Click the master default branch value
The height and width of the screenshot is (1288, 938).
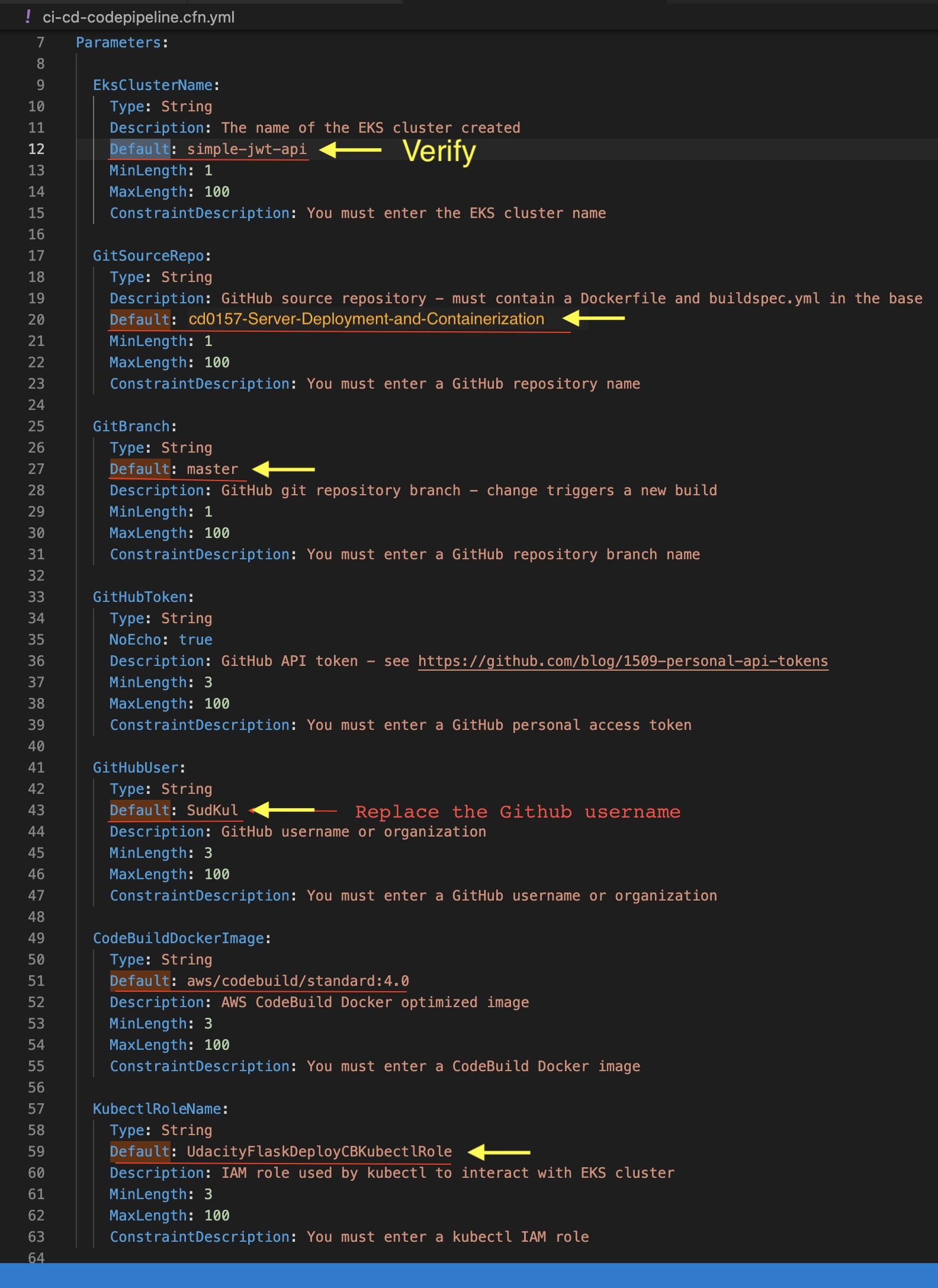pyautogui.click(x=213, y=469)
